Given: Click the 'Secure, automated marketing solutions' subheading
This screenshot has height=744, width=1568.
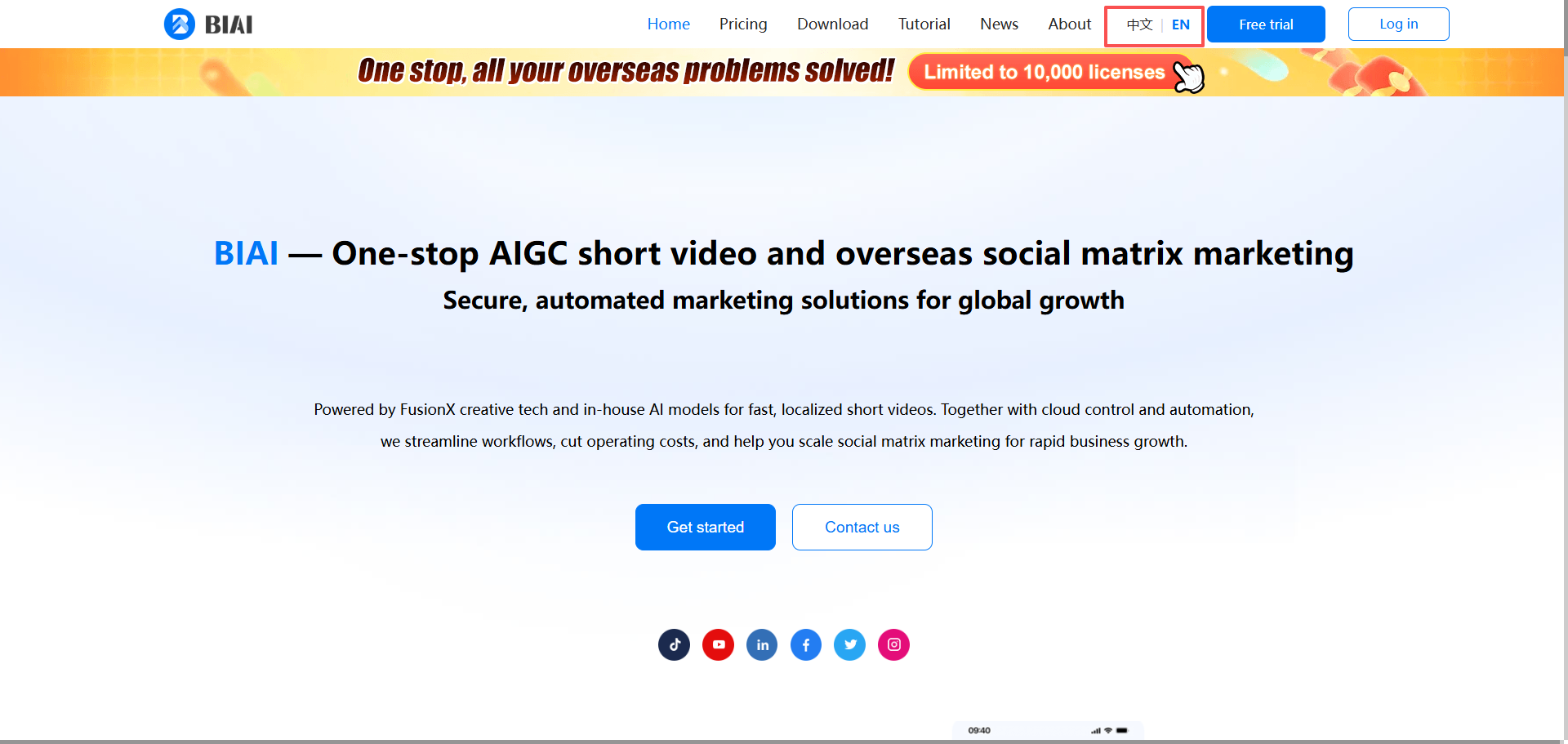Looking at the screenshot, I should coord(784,301).
